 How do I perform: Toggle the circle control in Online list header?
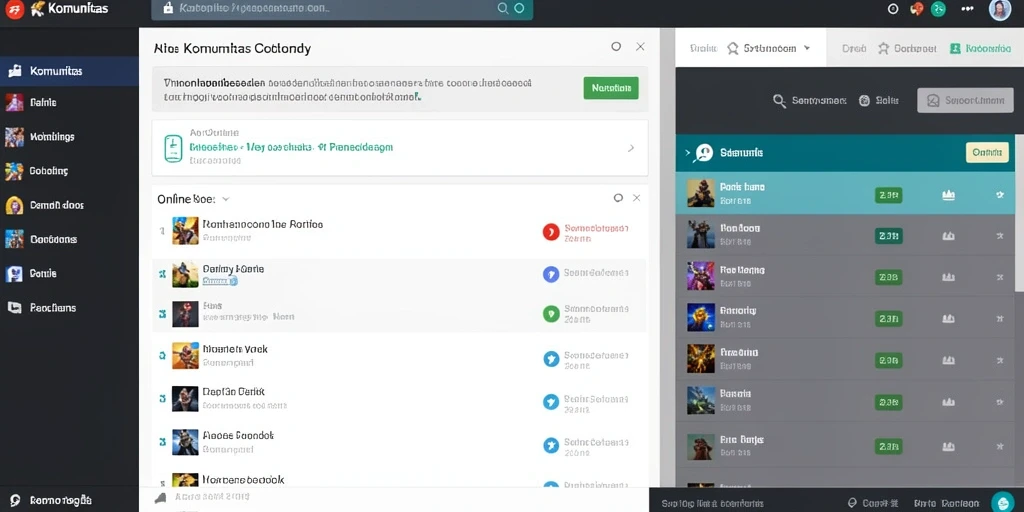pyautogui.click(x=618, y=198)
